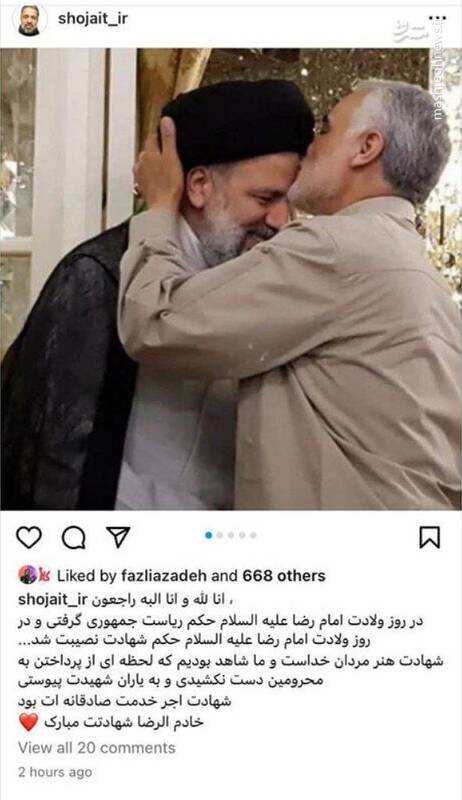Jump to last carousel dot
Image resolution: width=462 pixels, height=800 pixels.
pyautogui.click(x=253, y=535)
